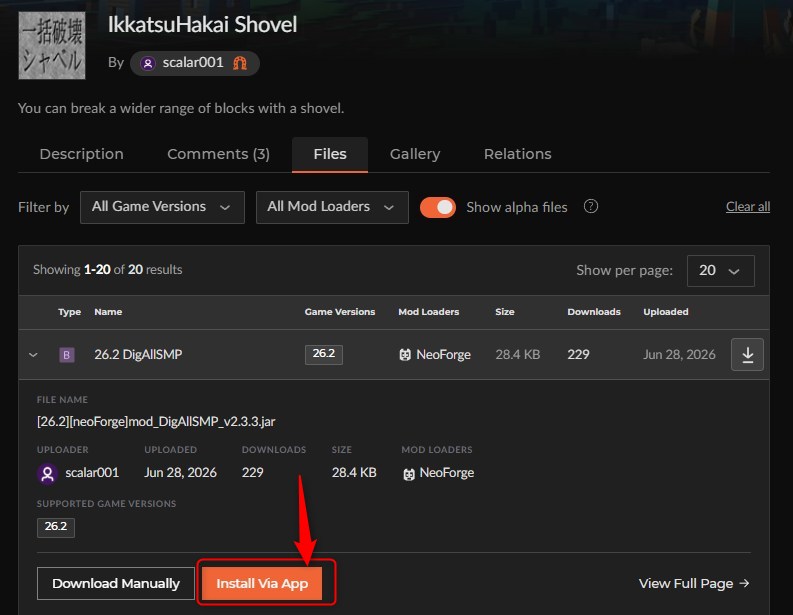
Task: Go to the Relations tab
Action: tap(517, 154)
